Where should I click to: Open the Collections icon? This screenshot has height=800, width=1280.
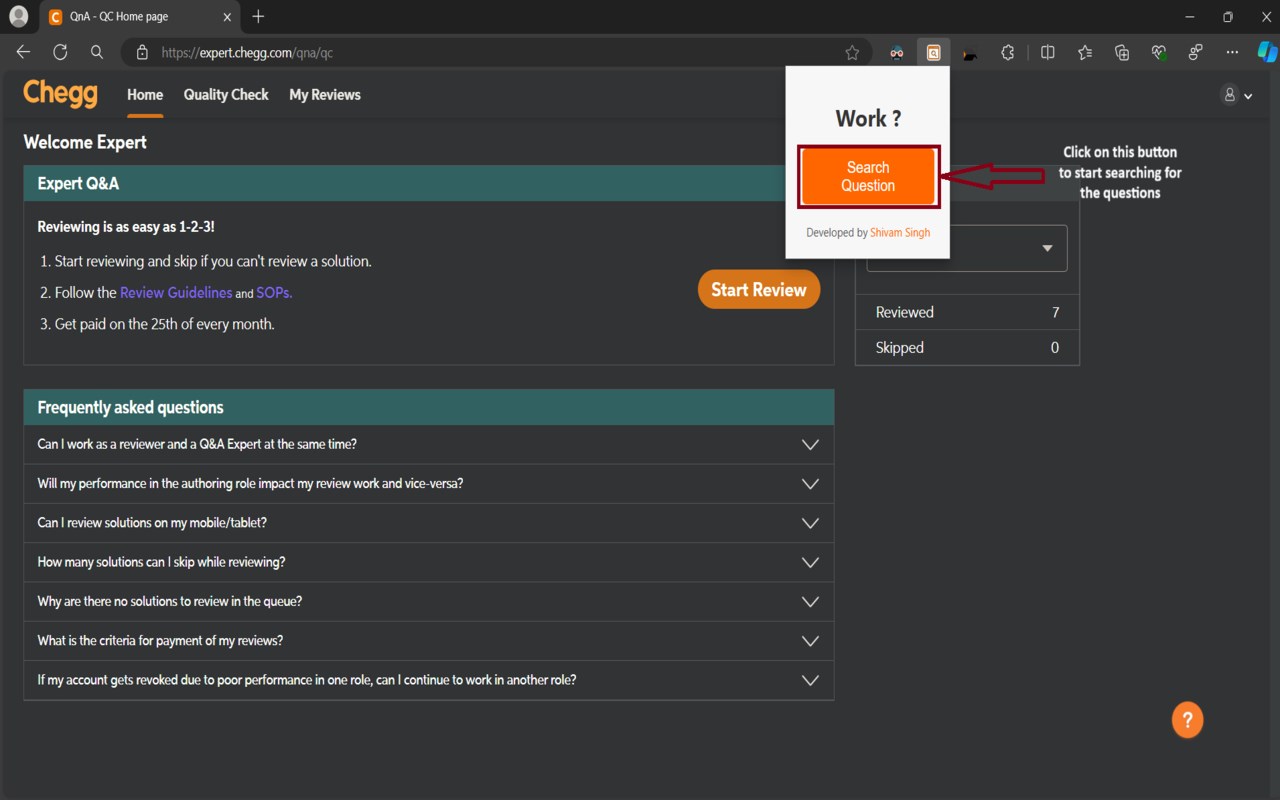tap(1122, 53)
